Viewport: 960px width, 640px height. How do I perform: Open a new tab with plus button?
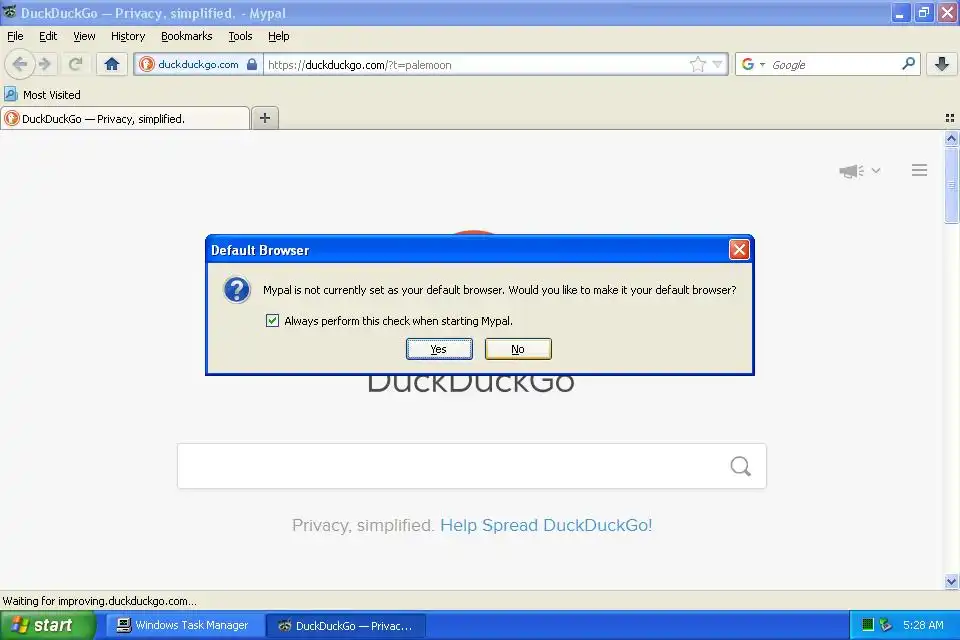click(264, 118)
